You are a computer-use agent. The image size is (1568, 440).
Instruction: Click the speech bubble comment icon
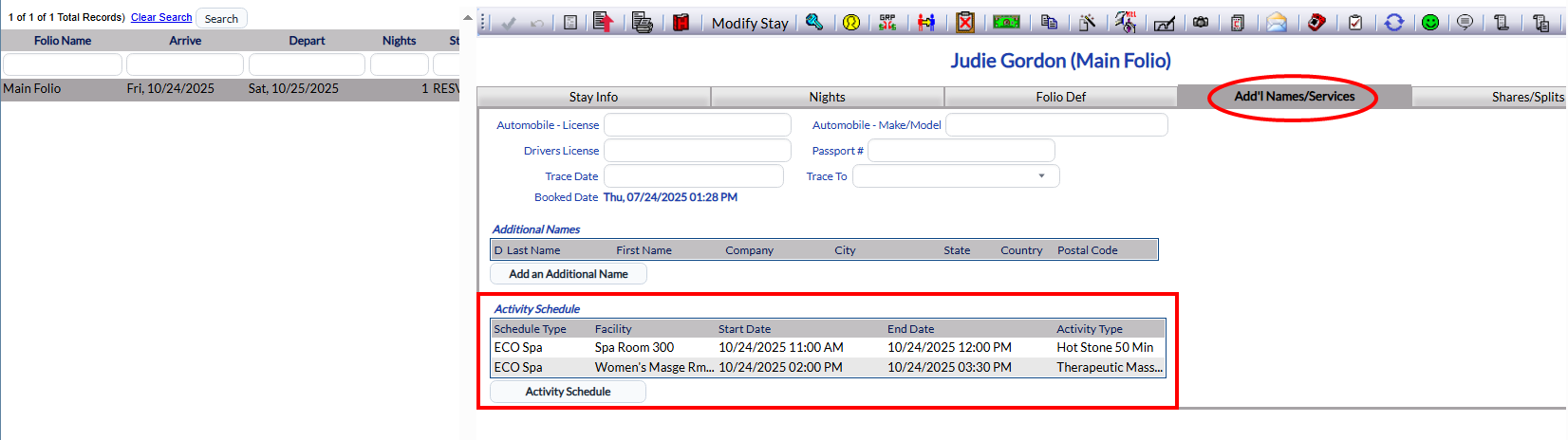tap(1465, 22)
